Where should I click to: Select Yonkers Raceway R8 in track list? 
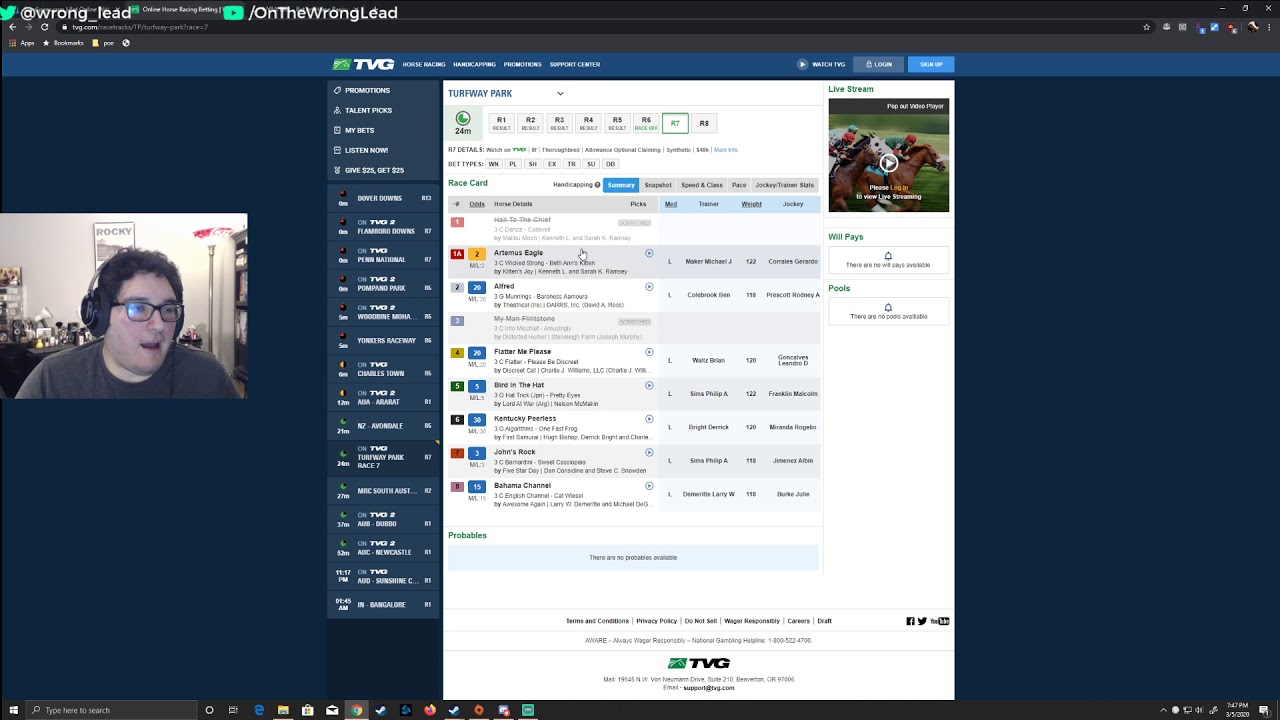pos(384,340)
